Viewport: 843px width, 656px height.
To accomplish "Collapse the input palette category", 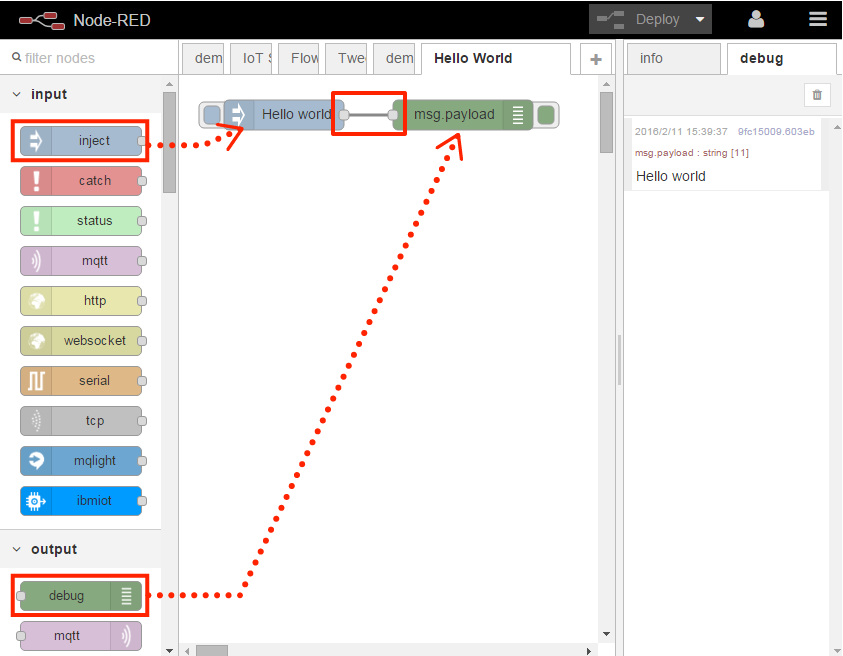I will tap(17, 95).
